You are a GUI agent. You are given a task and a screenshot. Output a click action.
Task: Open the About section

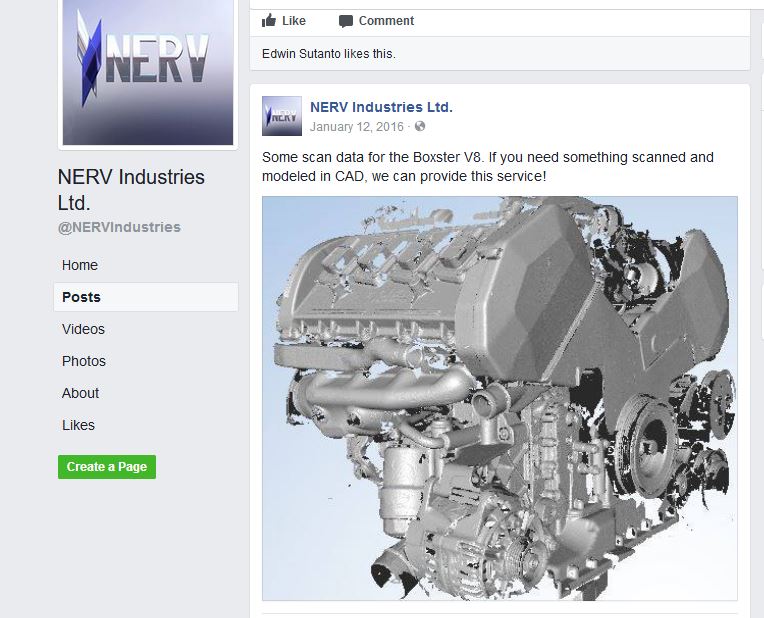pos(80,393)
